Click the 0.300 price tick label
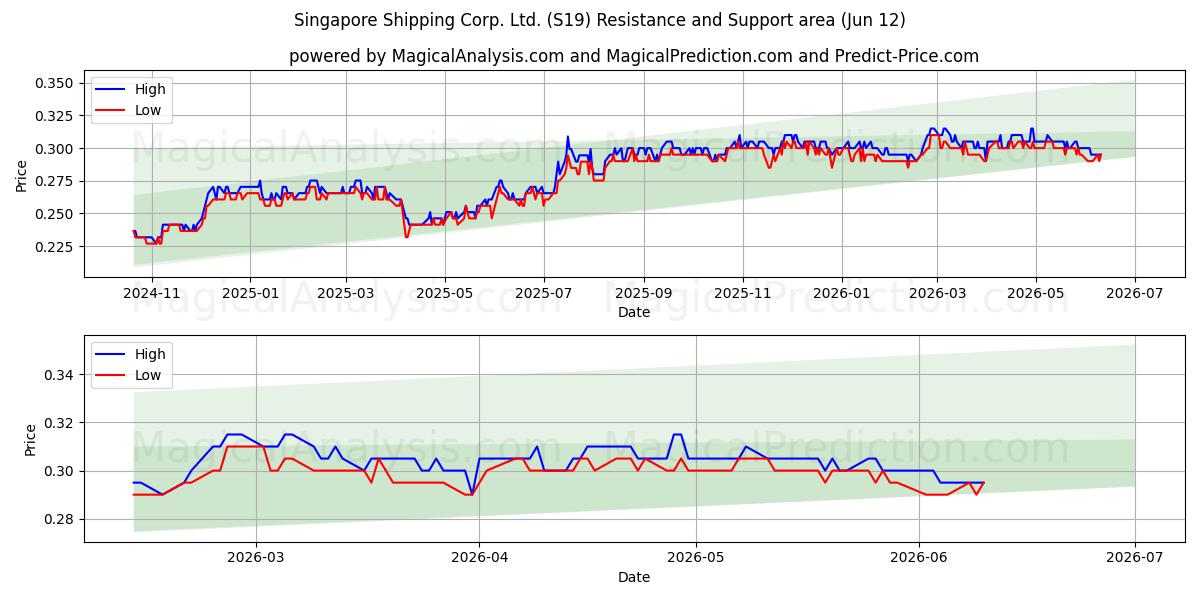Viewport: 1200px width, 600px height. tap(56, 149)
